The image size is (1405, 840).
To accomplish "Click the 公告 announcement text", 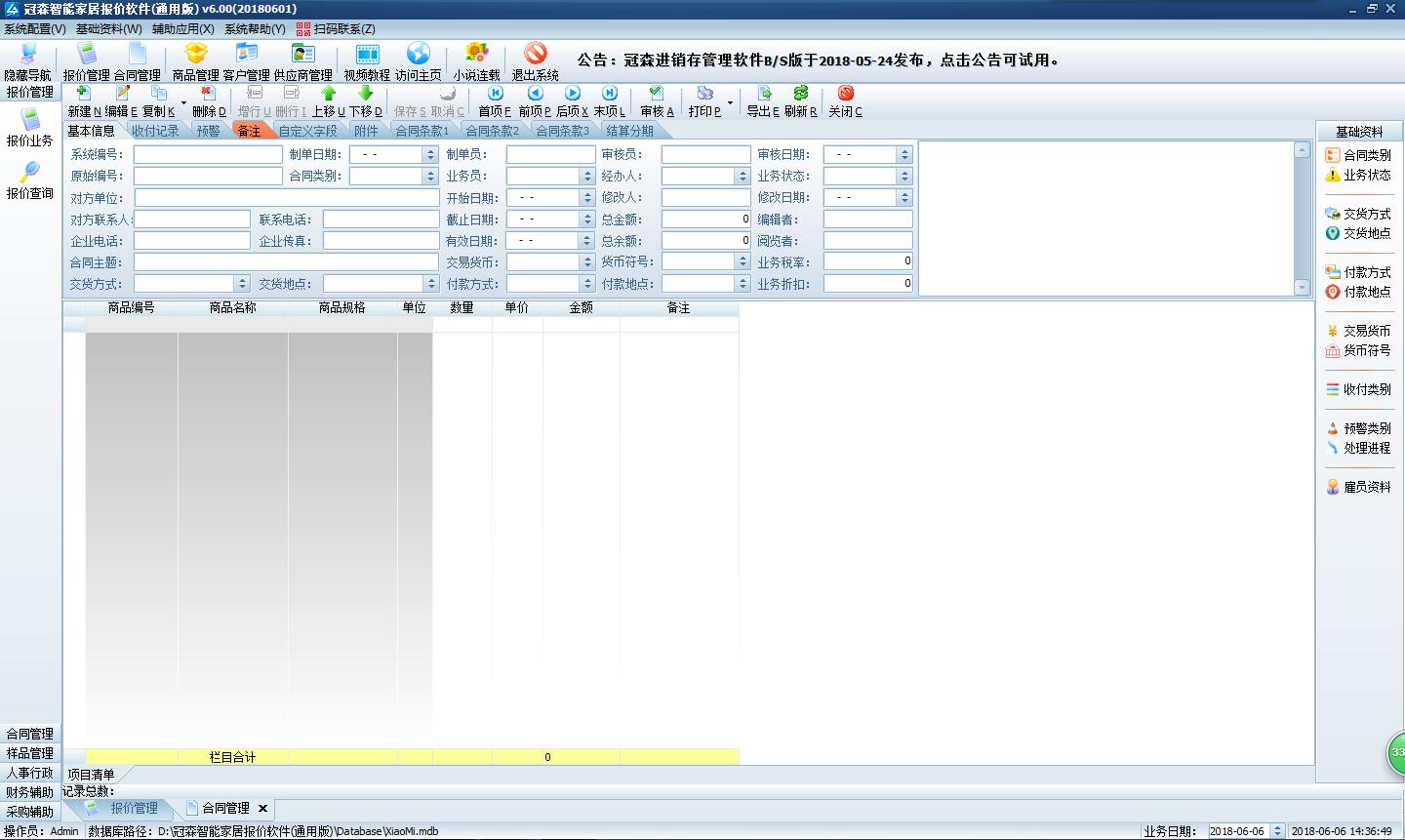I will (x=819, y=60).
